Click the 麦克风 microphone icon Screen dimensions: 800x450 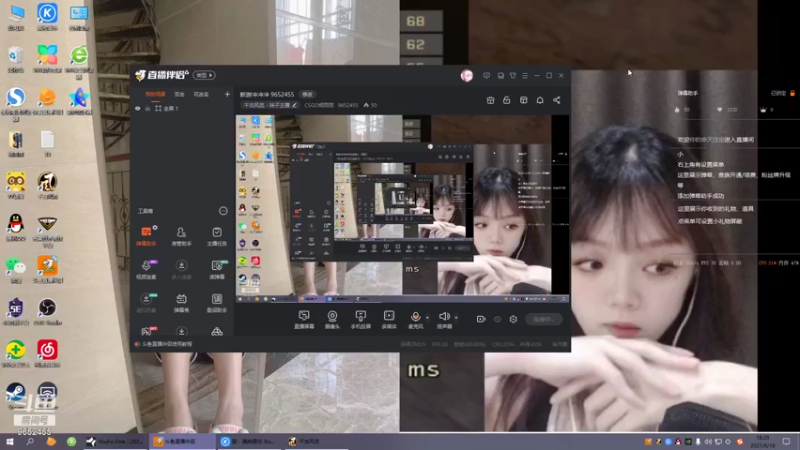click(415, 319)
